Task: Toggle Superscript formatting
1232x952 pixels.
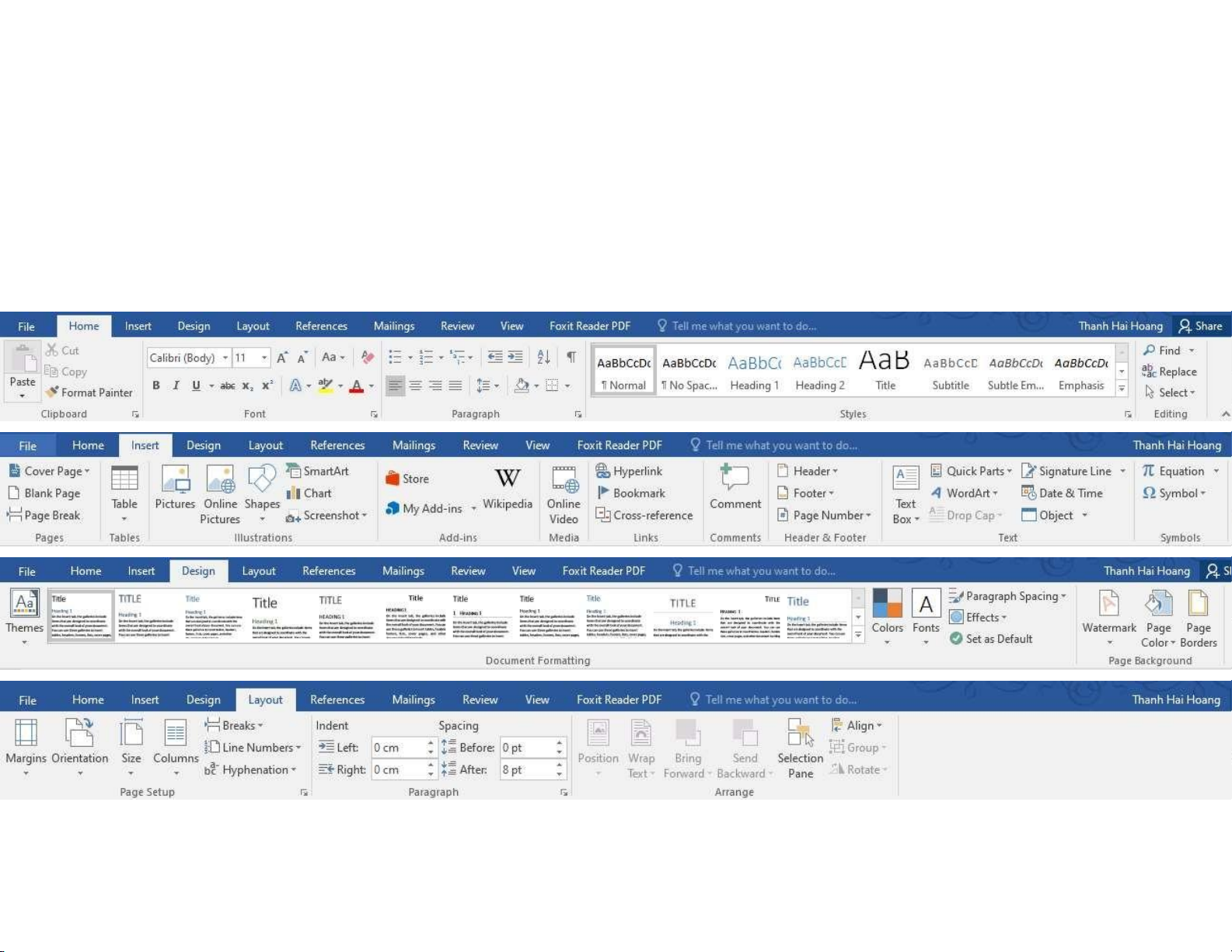Action: [x=267, y=385]
